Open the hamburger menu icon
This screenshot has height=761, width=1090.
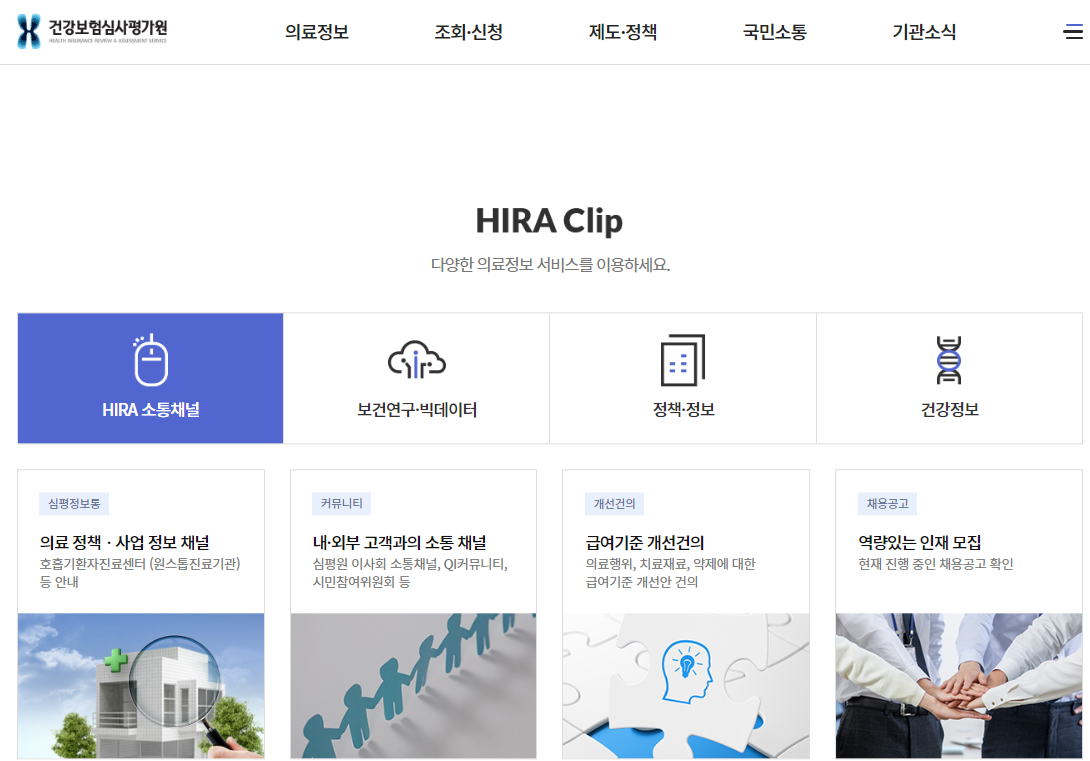[1073, 31]
